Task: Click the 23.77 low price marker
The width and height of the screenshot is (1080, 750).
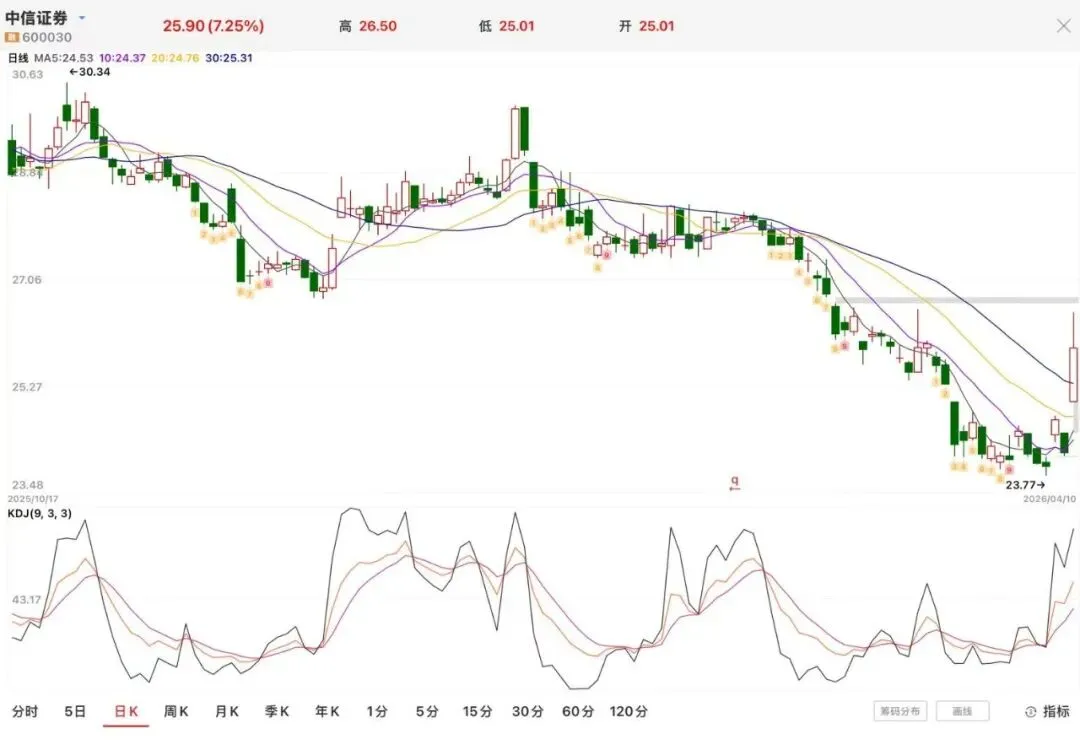Action: click(x=1026, y=485)
